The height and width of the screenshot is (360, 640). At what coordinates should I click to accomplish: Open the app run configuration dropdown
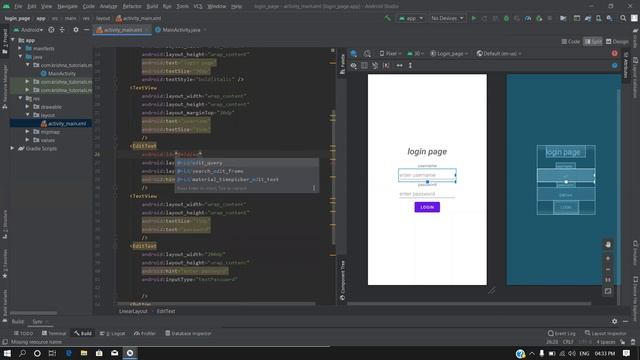click(411, 18)
